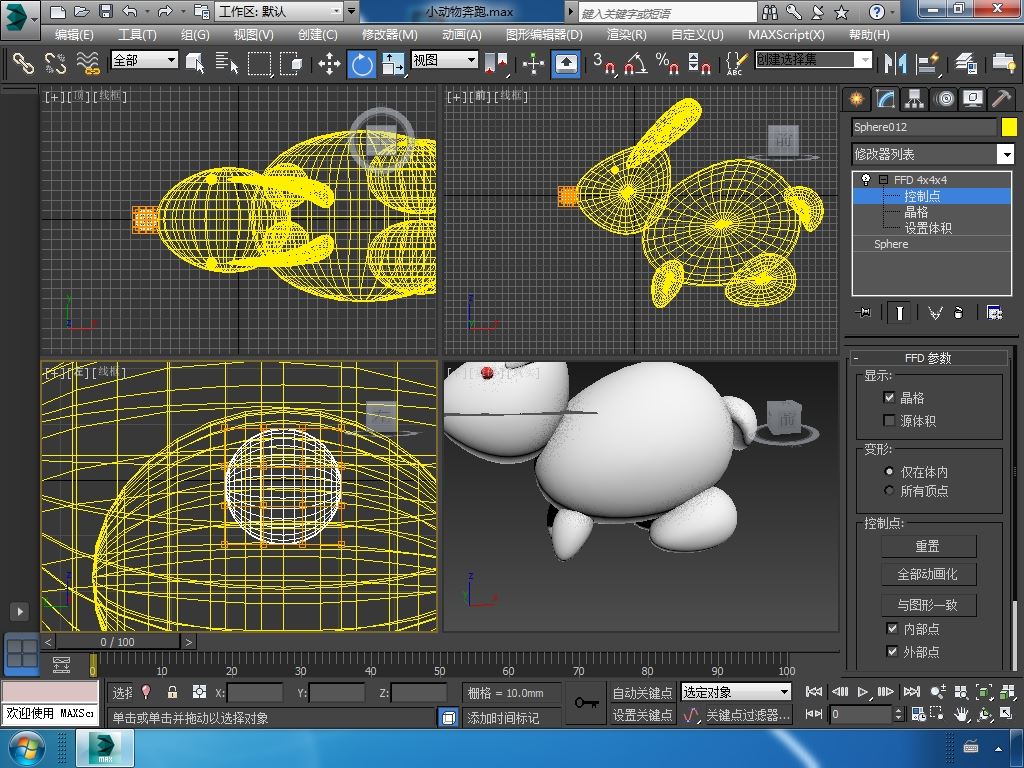Select the 所有顶点 radio option

[889, 491]
